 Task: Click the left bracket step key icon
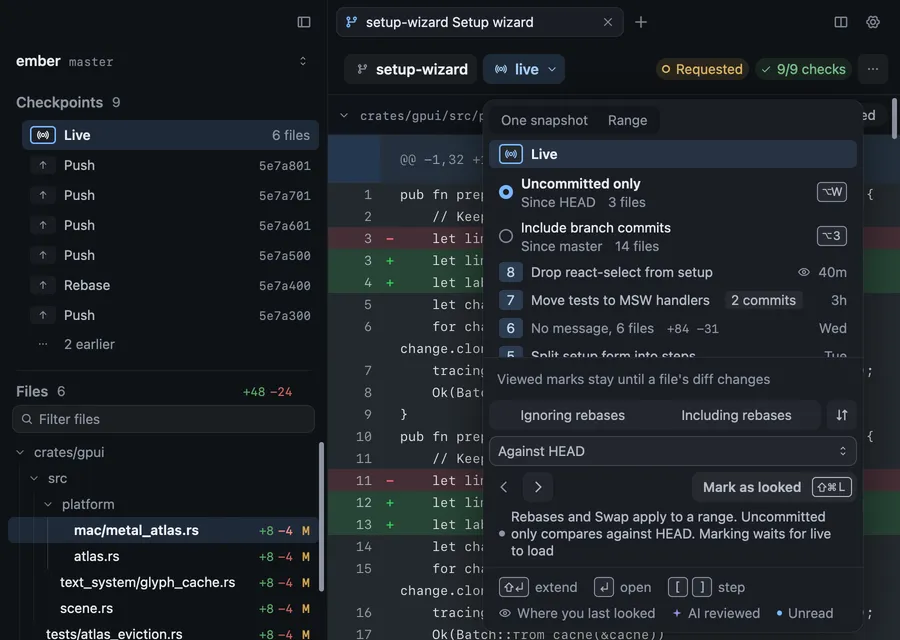coord(678,587)
